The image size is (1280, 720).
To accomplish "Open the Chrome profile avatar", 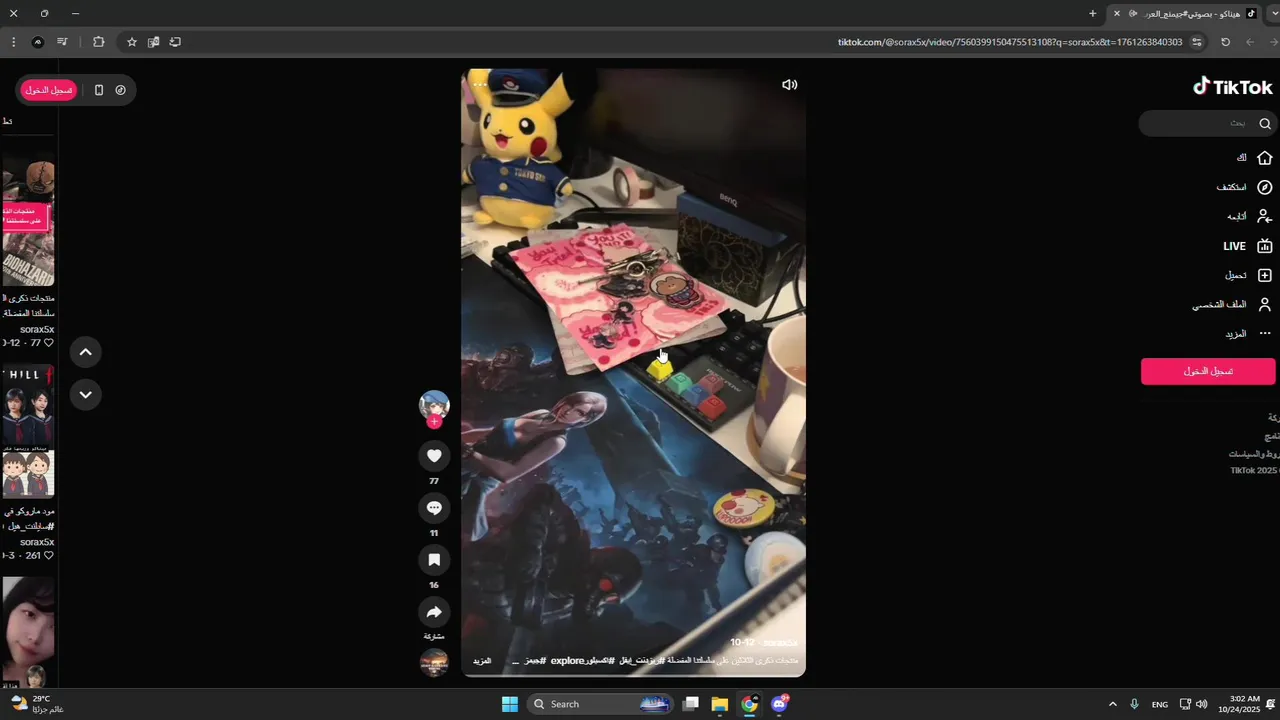I will click(x=37, y=42).
